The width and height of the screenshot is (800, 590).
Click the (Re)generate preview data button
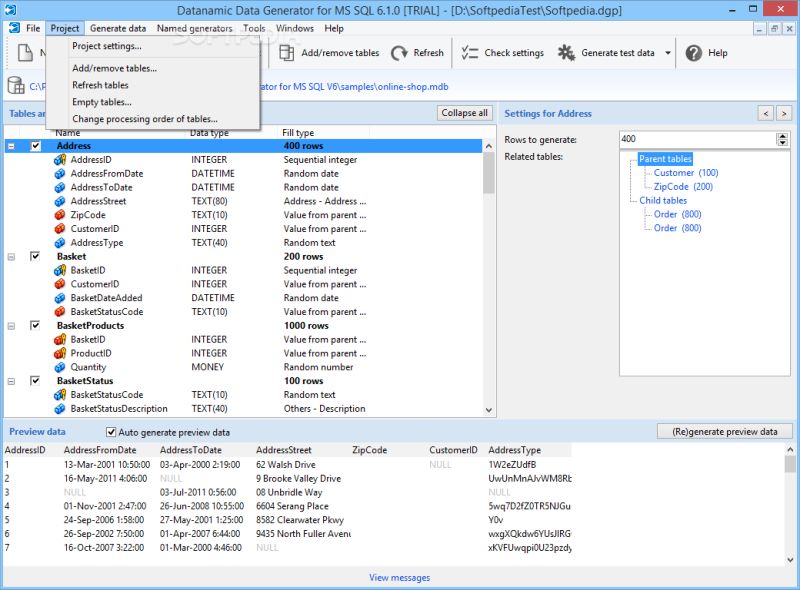tap(725, 430)
